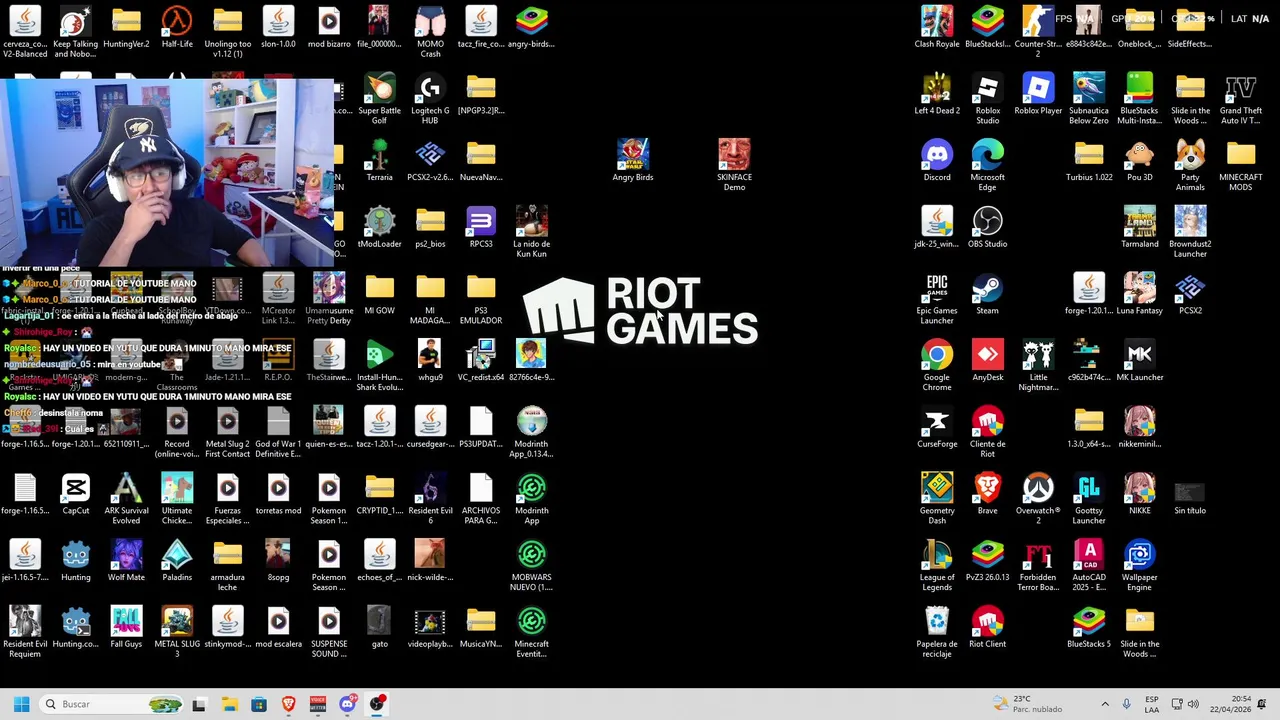Expand the hidden system tray icons
The height and width of the screenshot is (720, 1280).
[x=1105, y=704]
